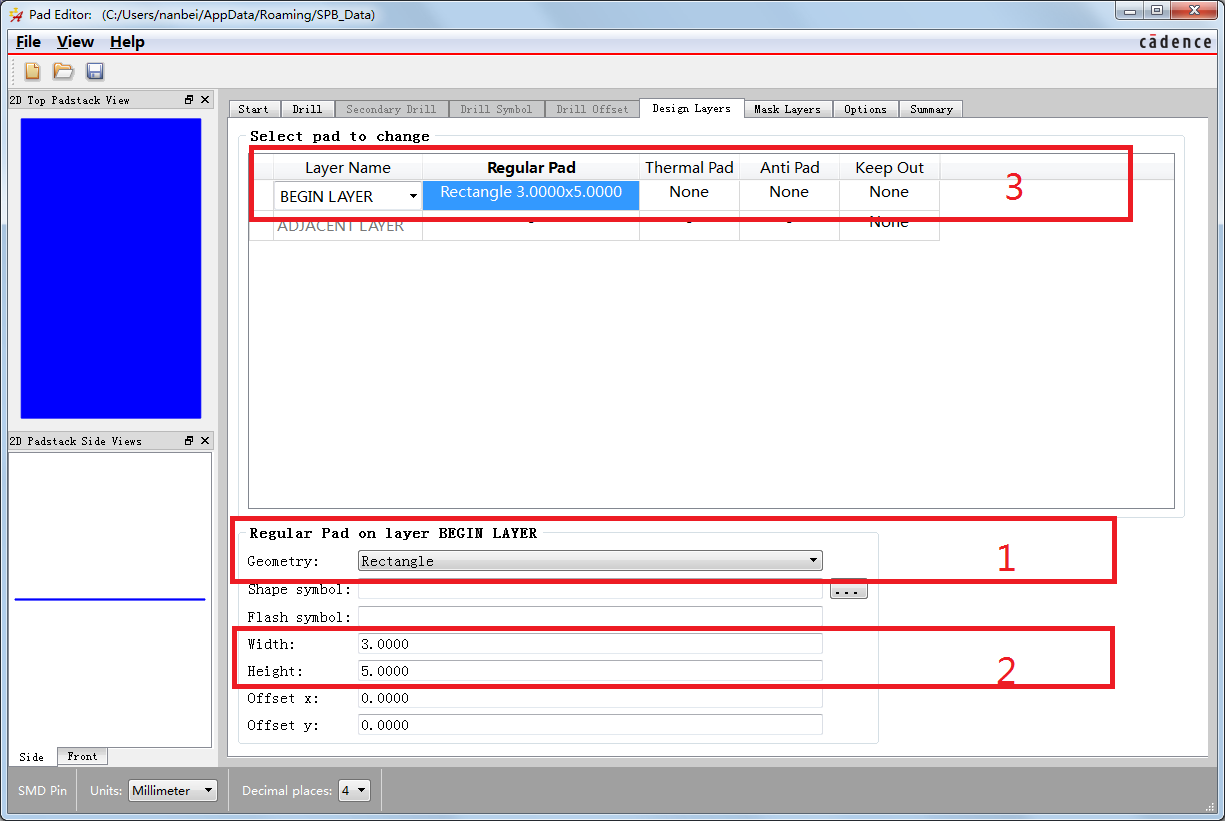Go to the Drill tab

[307, 109]
